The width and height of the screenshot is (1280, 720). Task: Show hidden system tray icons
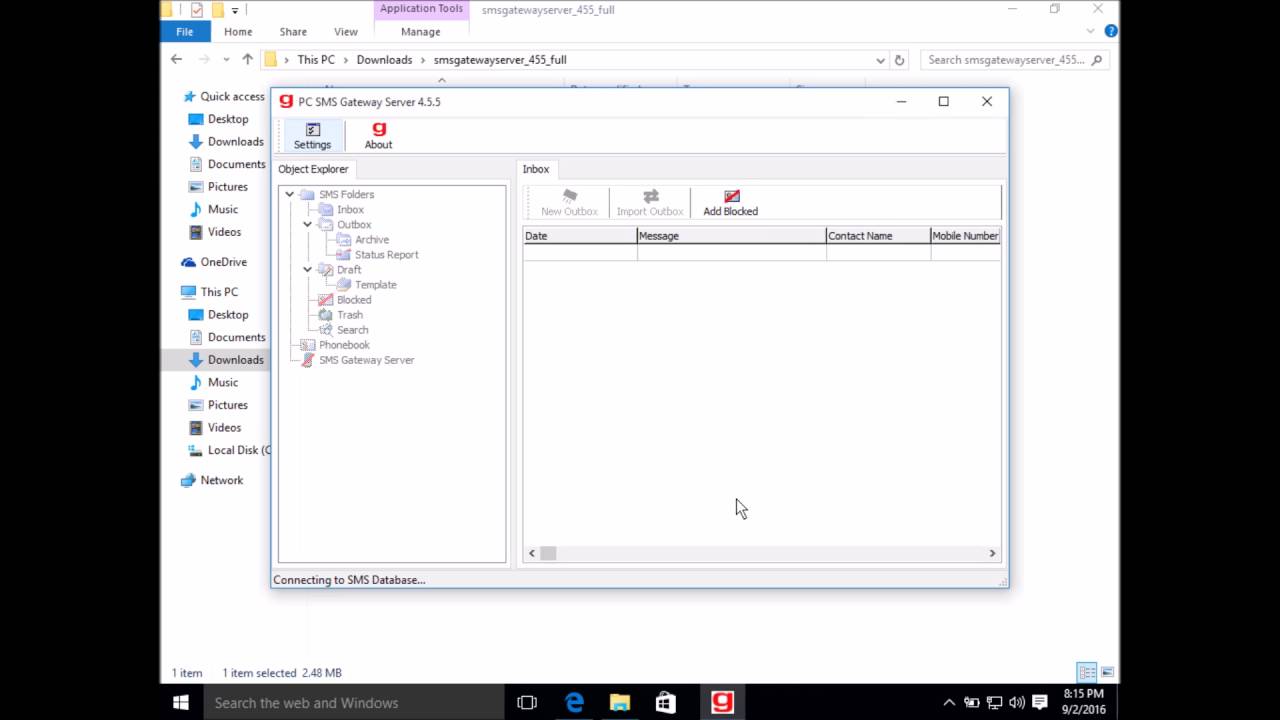[x=949, y=702]
